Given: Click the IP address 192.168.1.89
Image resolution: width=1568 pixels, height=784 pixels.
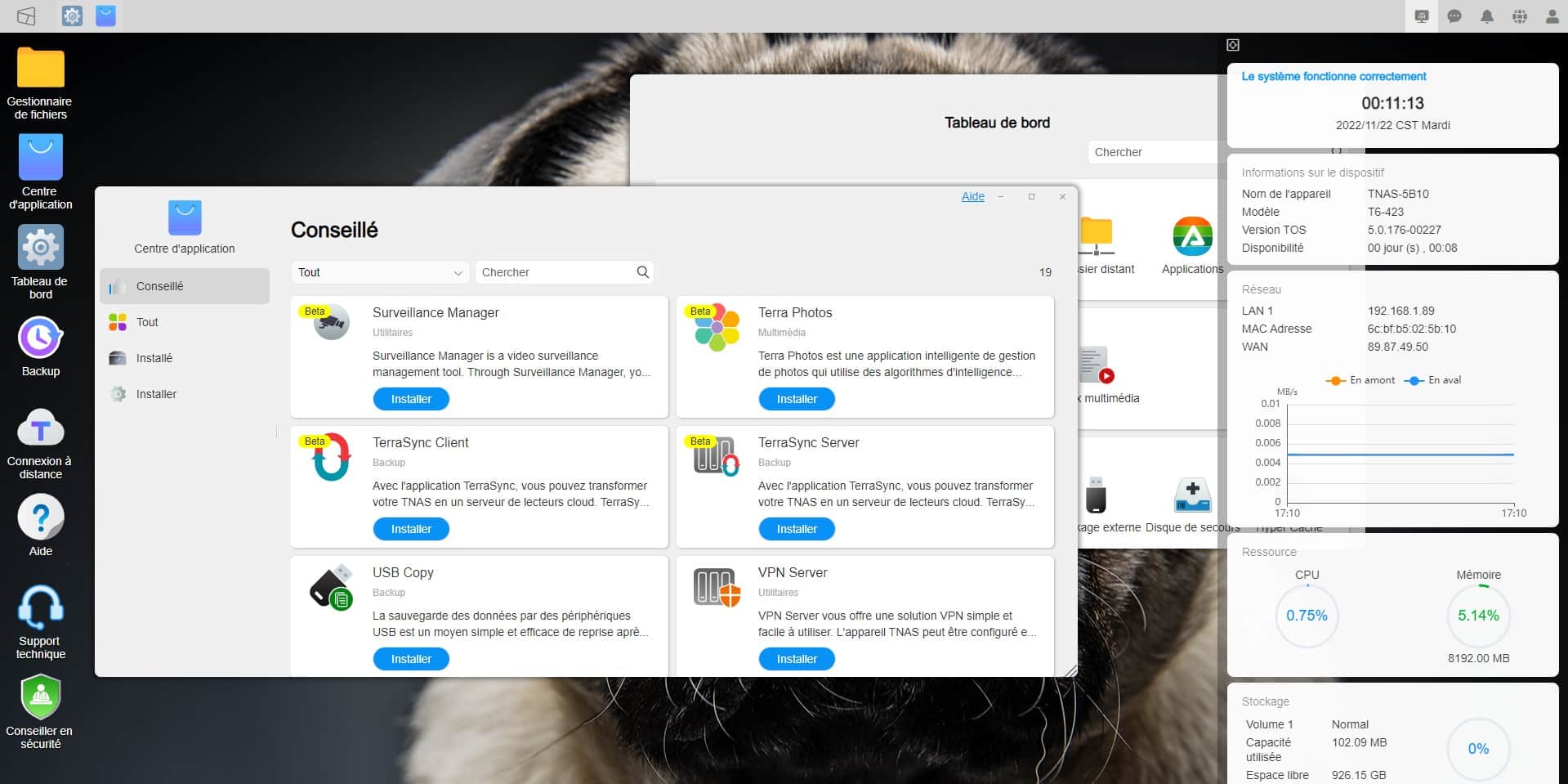Looking at the screenshot, I should tap(1400, 311).
